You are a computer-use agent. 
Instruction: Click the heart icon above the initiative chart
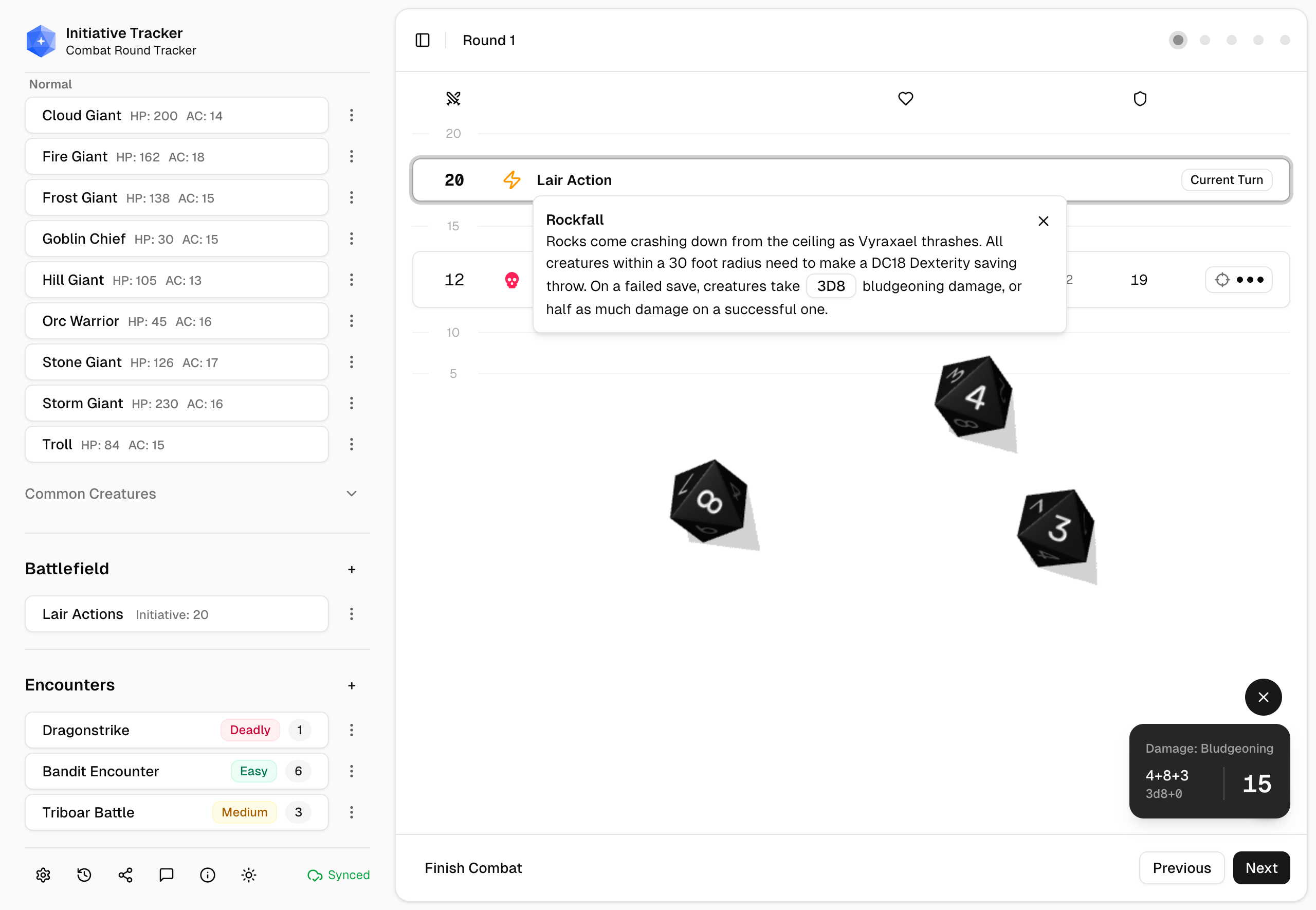906,98
